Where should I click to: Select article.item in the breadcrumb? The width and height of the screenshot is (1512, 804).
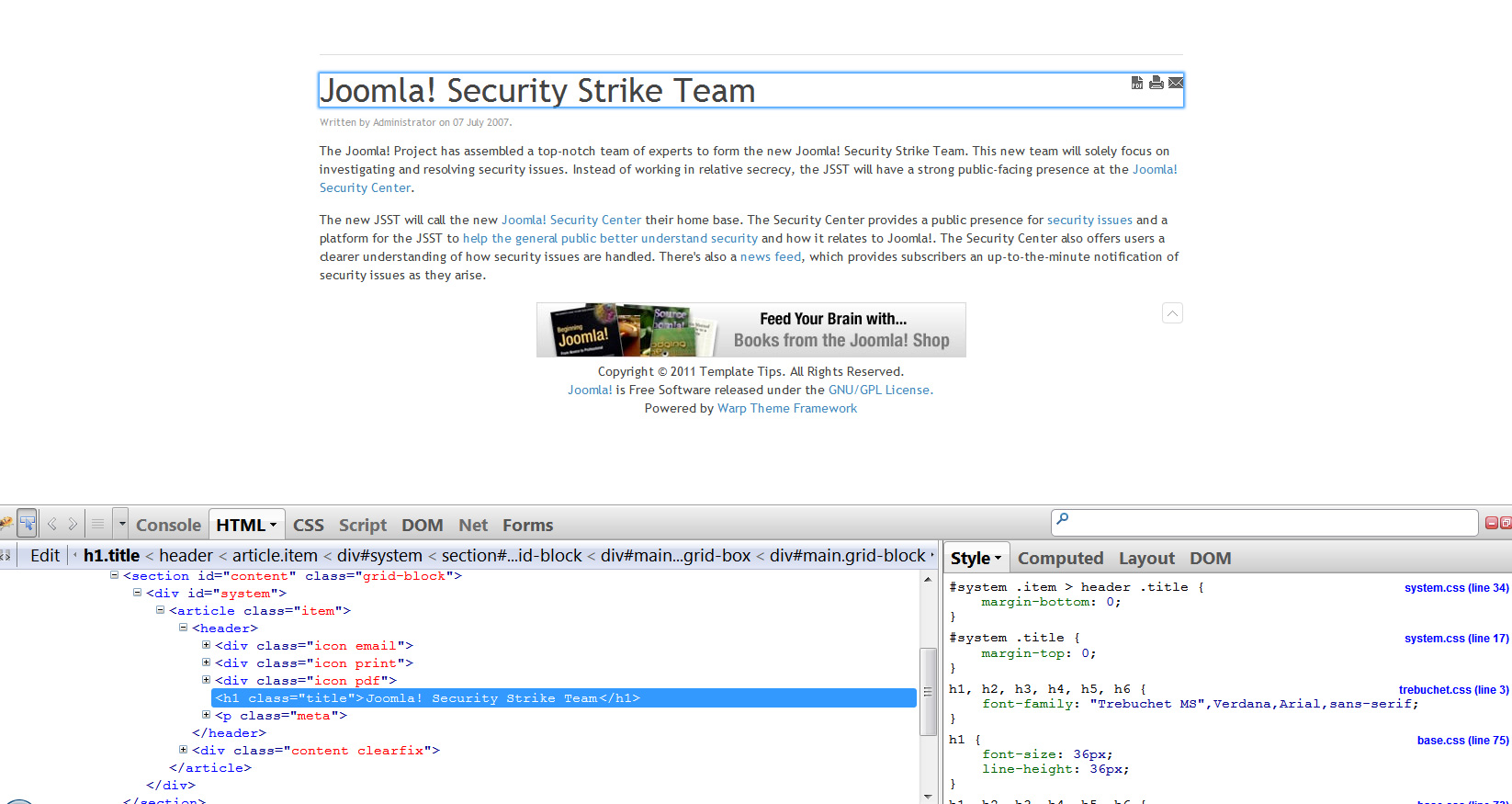(x=275, y=555)
